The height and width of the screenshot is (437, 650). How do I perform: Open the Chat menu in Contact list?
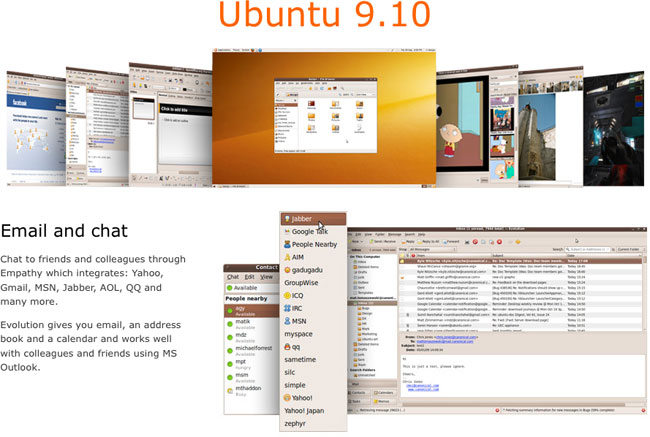click(232, 277)
